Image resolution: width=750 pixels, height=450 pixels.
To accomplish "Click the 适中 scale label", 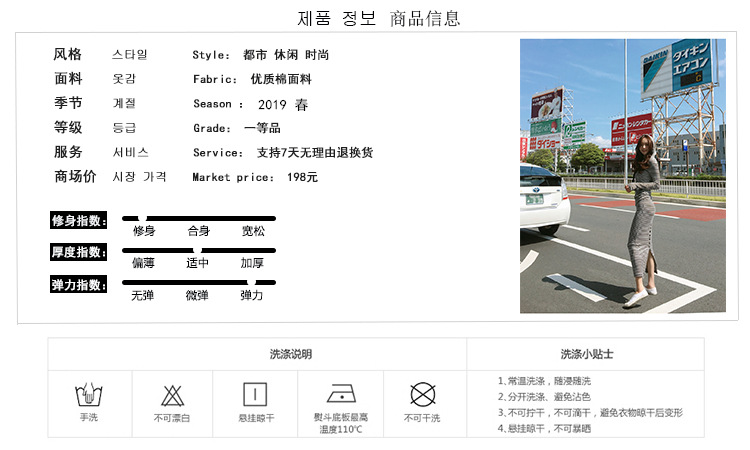I will [198, 263].
